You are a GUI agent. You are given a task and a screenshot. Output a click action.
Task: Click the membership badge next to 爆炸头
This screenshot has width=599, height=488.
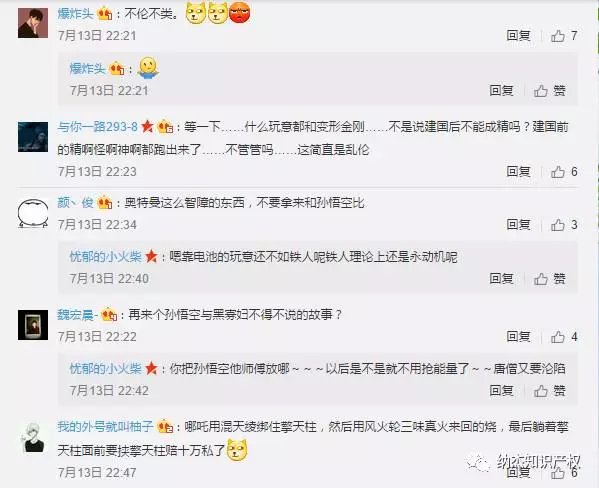[105, 14]
